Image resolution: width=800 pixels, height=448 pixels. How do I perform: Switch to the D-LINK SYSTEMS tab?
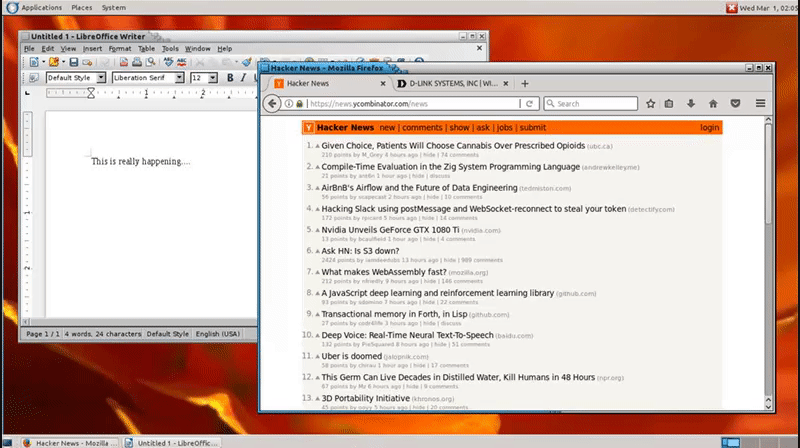coord(452,83)
